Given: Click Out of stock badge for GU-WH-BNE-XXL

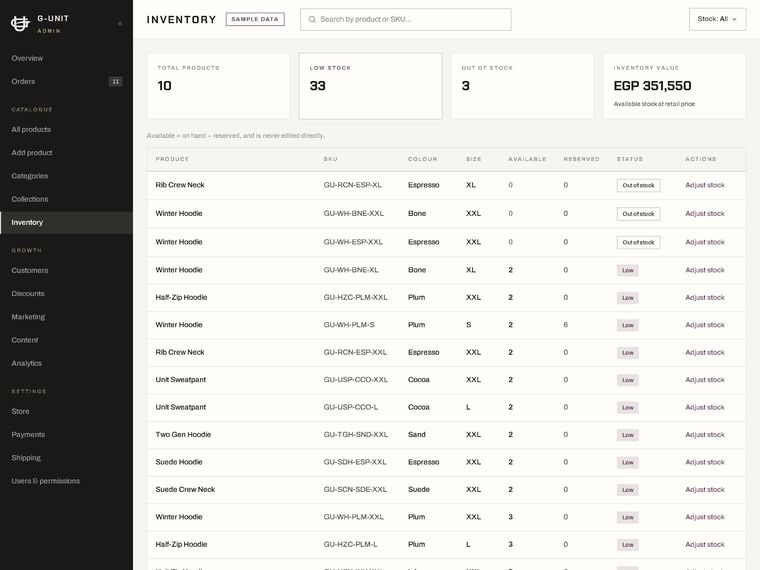Looking at the screenshot, I should click(638, 214).
